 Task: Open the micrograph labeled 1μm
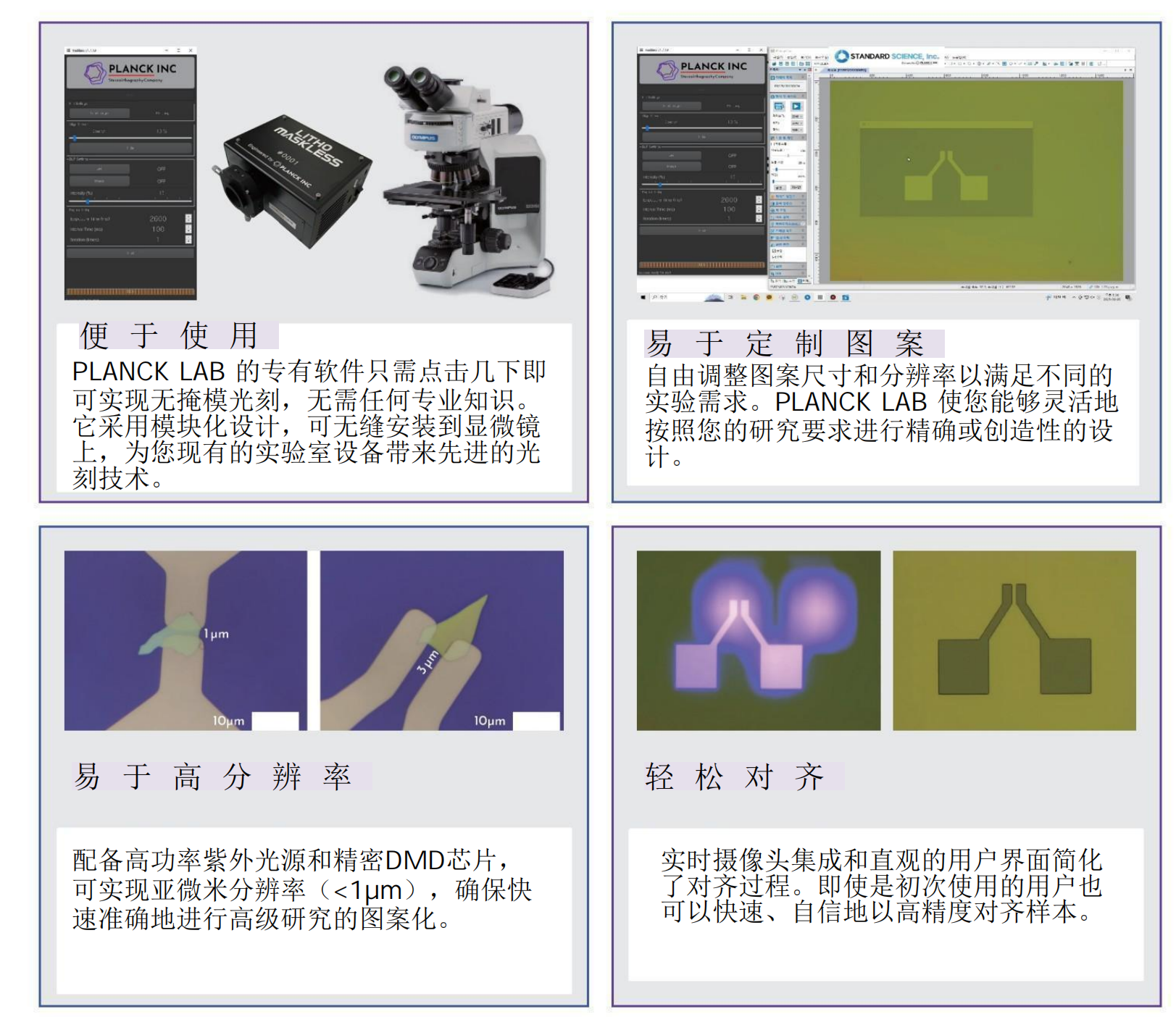coord(185,640)
